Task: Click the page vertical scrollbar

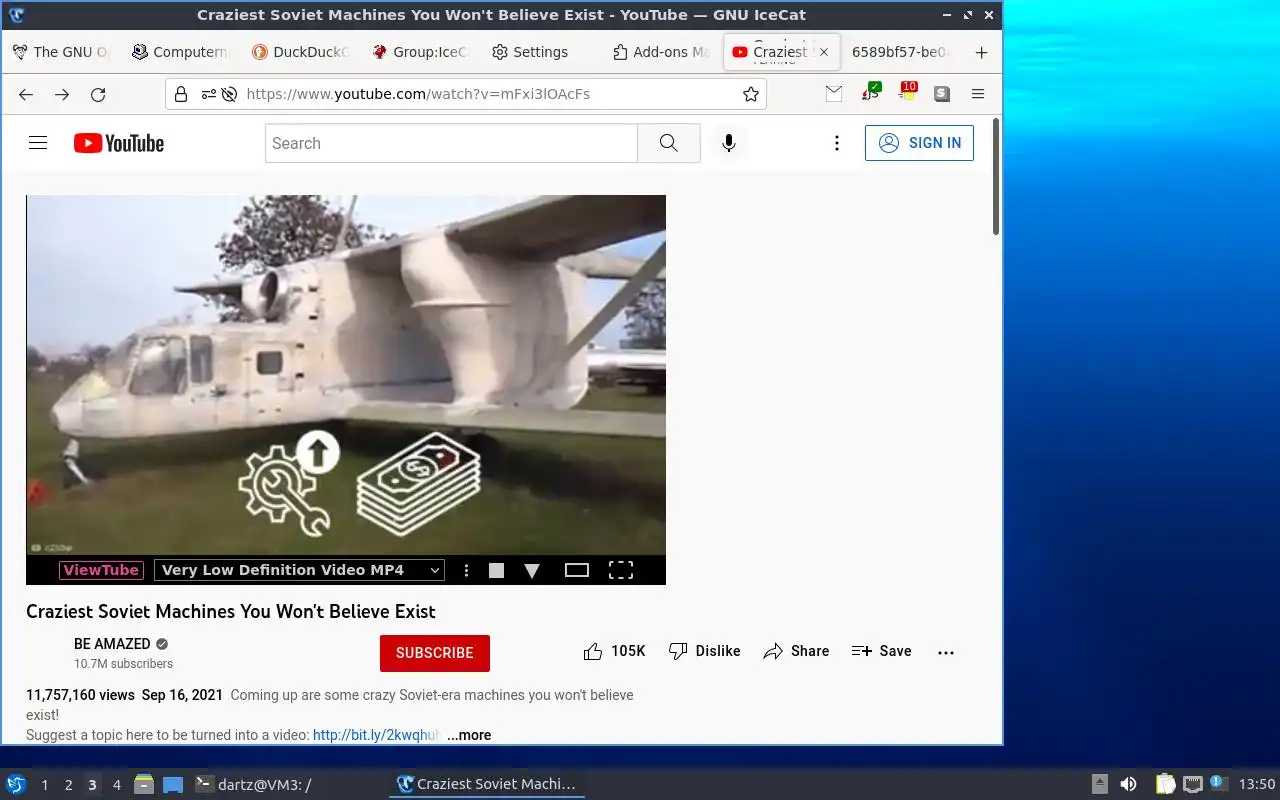Action: click(996, 176)
